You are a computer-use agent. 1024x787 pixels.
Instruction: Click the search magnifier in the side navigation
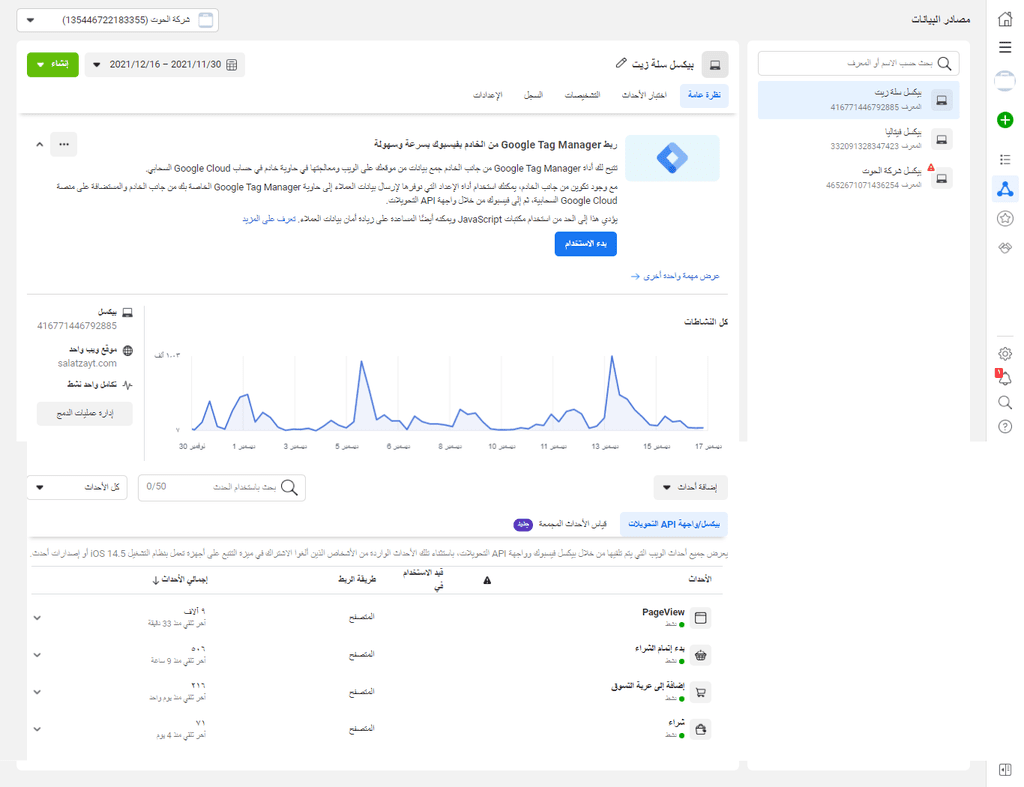pos(1005,402)
